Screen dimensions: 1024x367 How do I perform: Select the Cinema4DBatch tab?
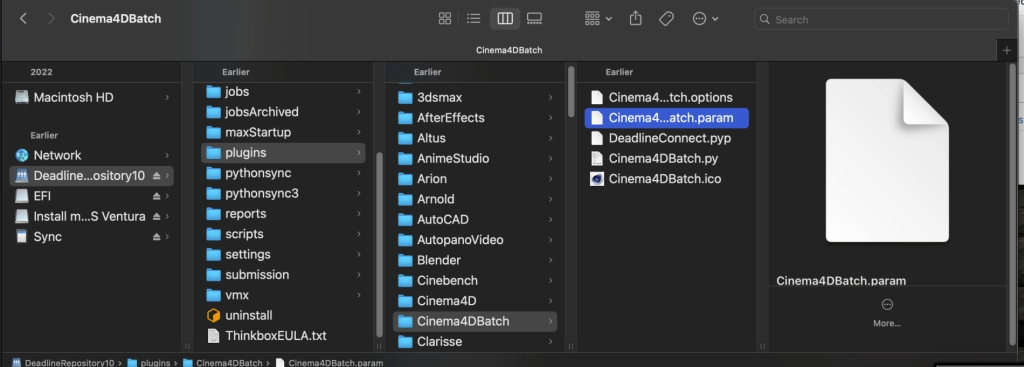tap(509, 50)
